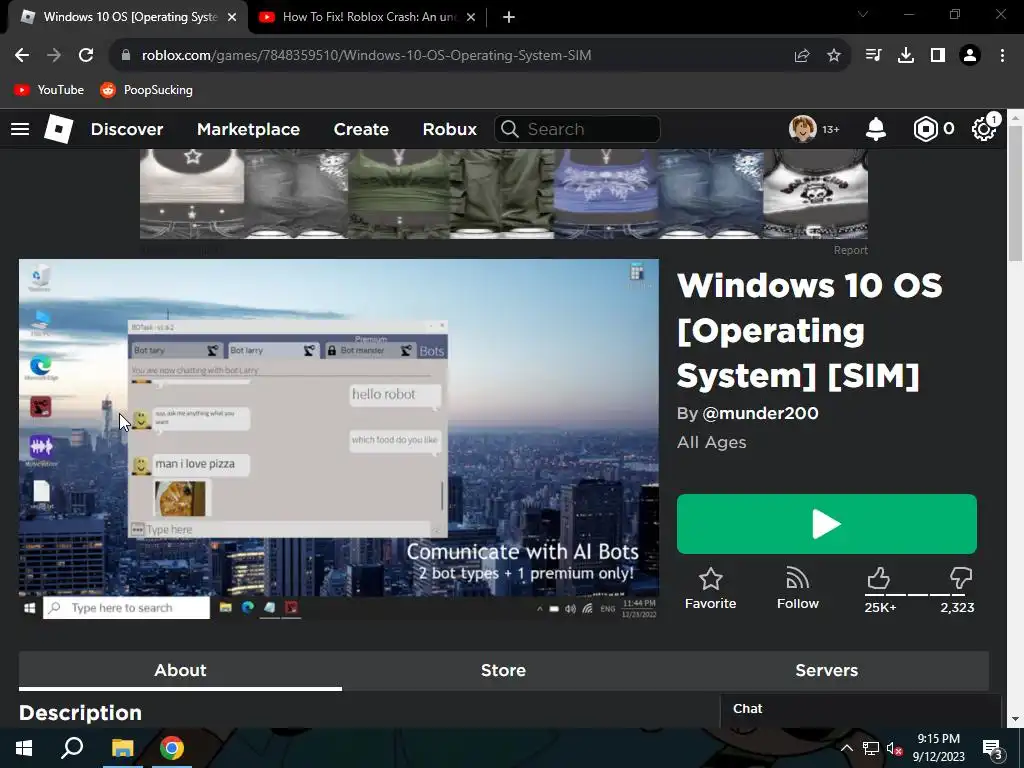Expand the Chat panel
1024x768 pixels.
[x=861, y=709]
